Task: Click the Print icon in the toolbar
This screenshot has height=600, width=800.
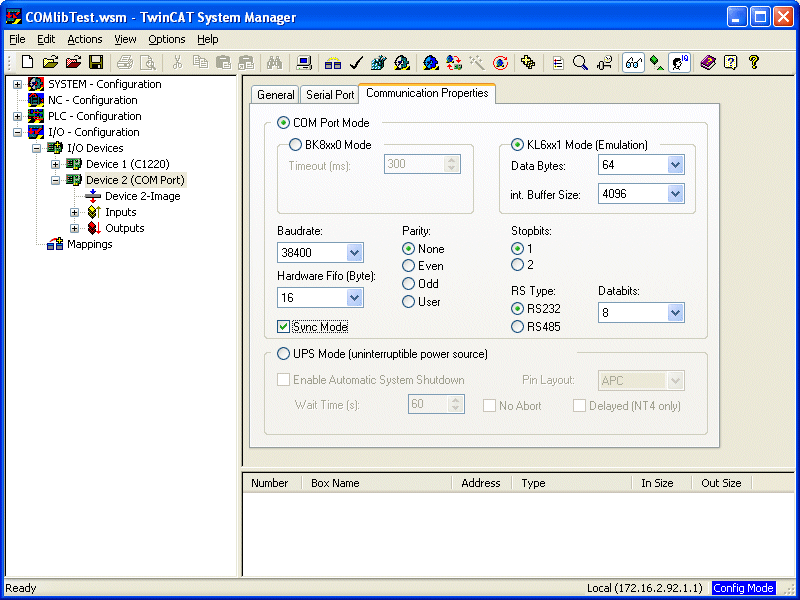Action: [x=124, y=63]
